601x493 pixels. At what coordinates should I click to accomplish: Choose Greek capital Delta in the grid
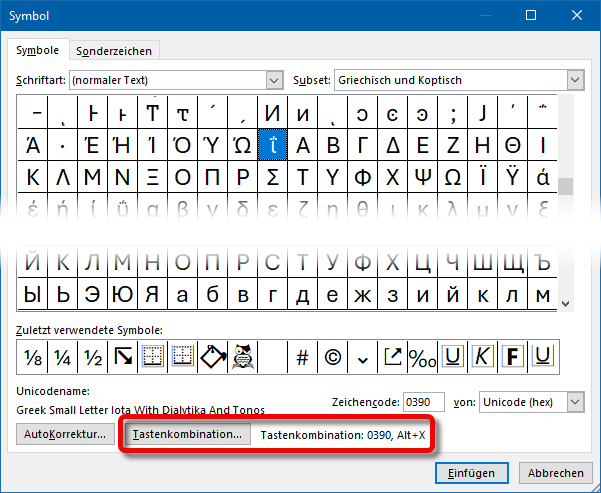[392, 145]
